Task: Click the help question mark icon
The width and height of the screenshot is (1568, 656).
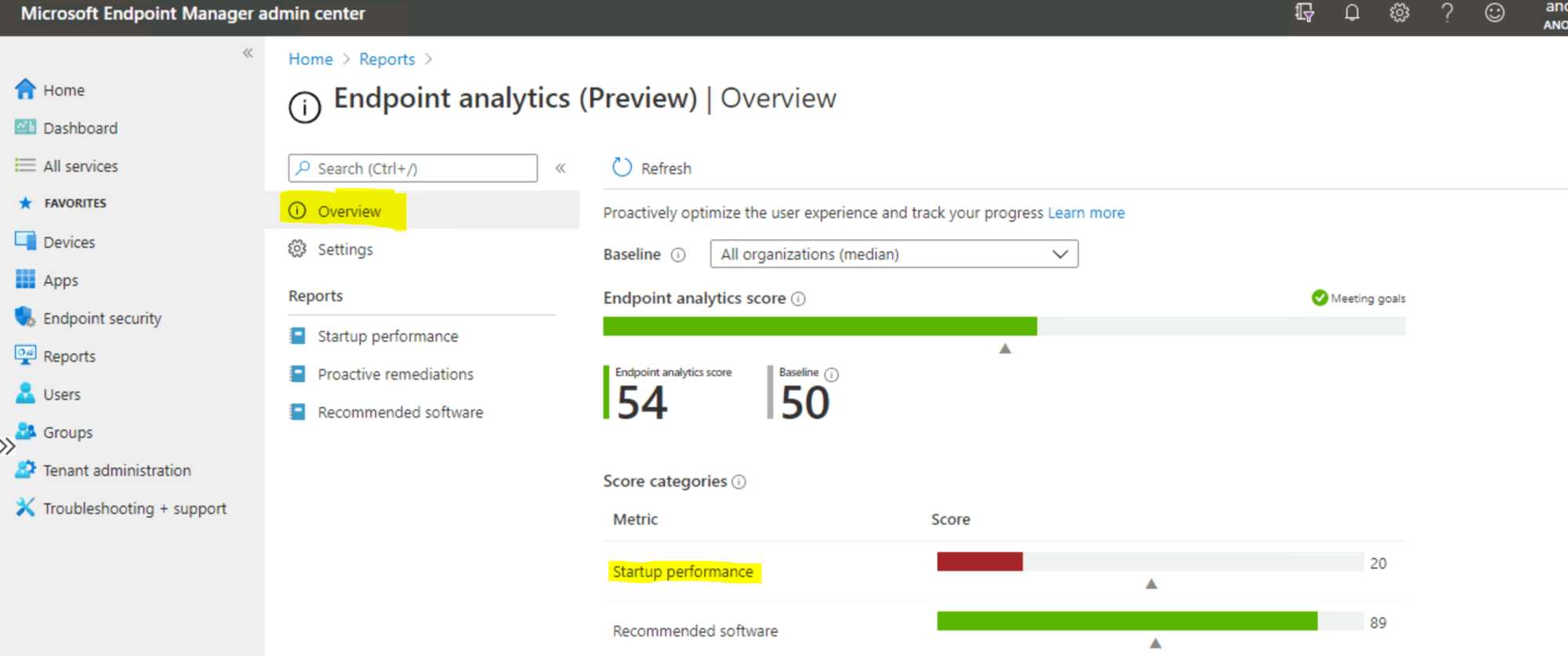Action: pyautogui.click(x=1447, y=13)
